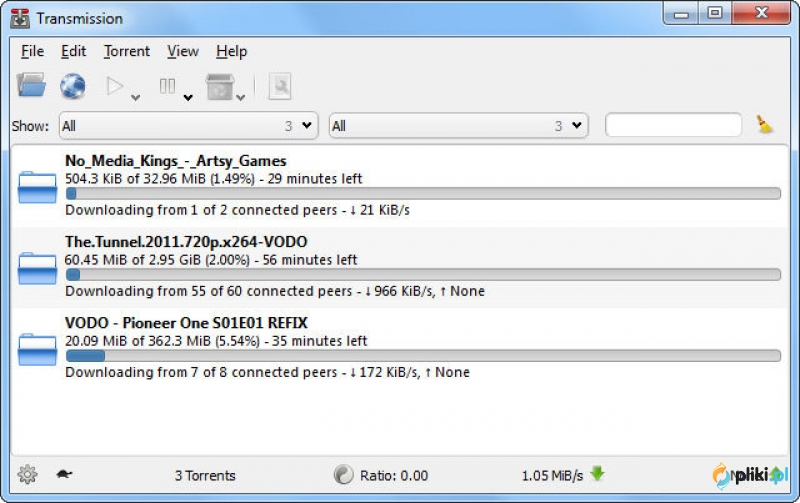This screenshot has height=503, width=800.
Task: Toggle turtle alternative speed limits
Action: pyautogui.click(x=64, y=474)
